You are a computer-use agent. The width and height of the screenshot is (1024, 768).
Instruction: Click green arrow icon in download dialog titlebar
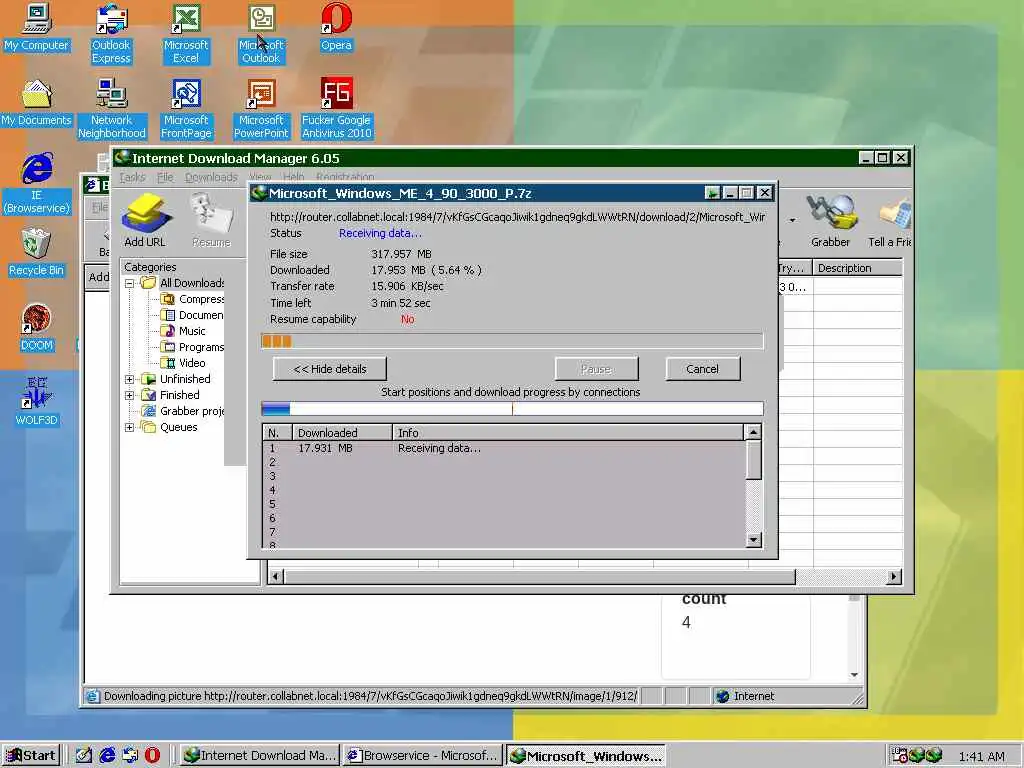712,193
